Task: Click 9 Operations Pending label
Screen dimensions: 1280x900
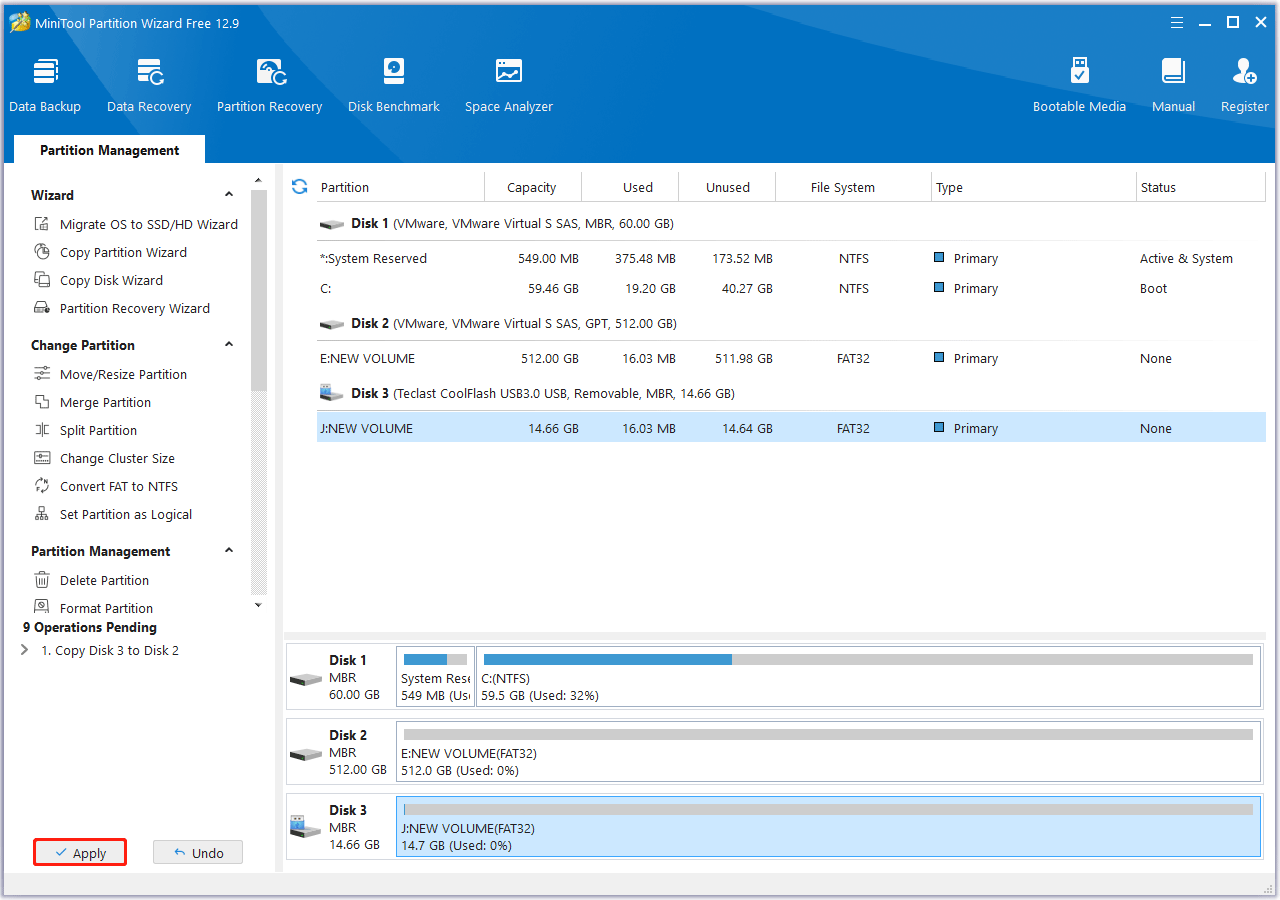Action: coord(90,627)
